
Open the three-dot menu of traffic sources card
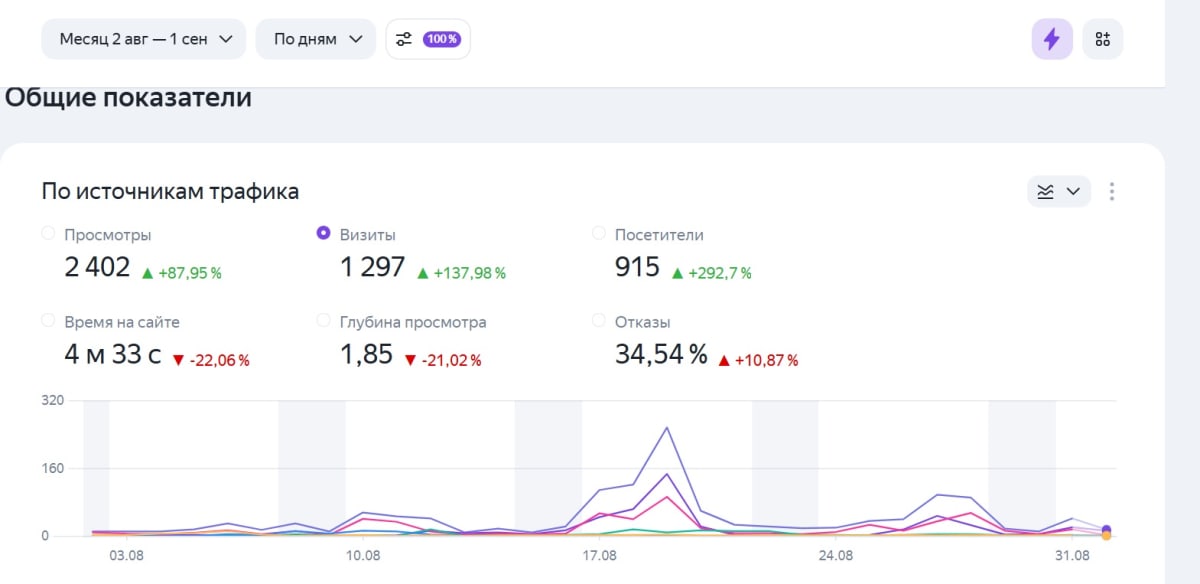pos(1113,191)
